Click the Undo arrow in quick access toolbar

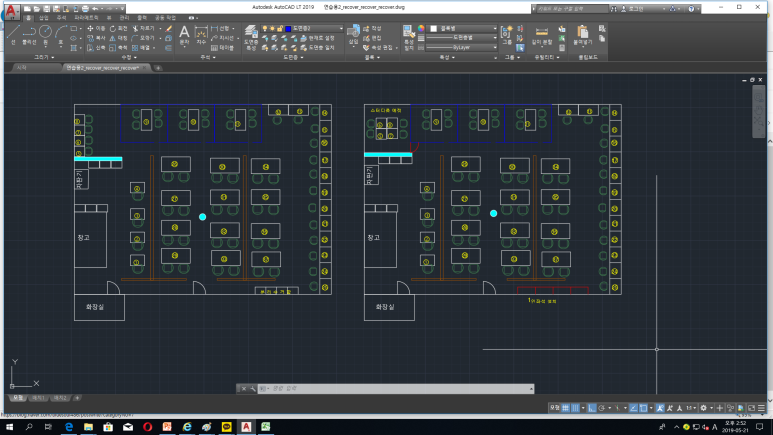pyautogui.click(x=95, y=9)
